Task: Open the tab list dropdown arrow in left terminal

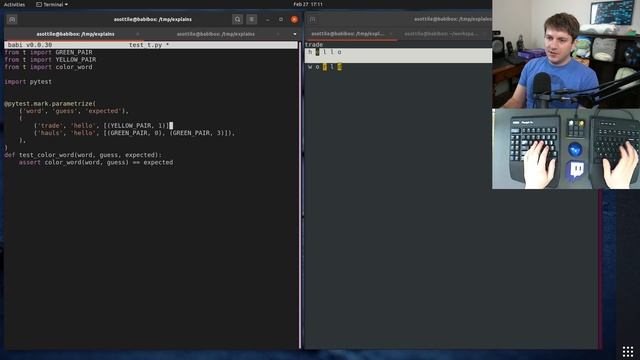Action: [x=295, y=34]
